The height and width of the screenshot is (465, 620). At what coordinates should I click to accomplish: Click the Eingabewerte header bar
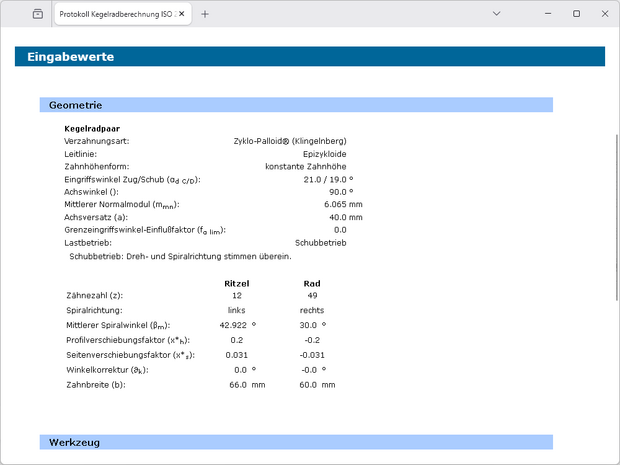pos(309,57)
